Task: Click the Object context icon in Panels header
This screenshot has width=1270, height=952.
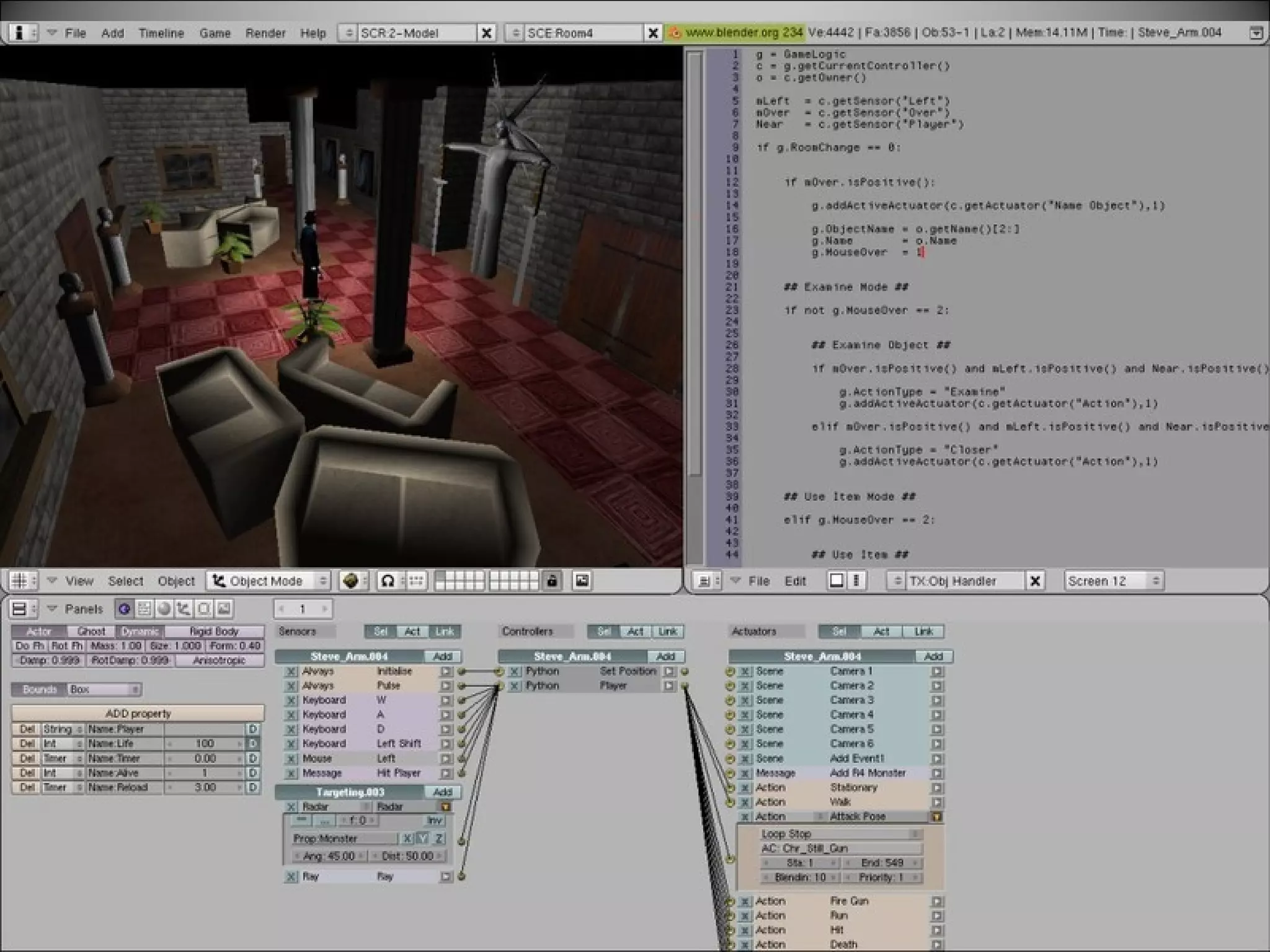Action: pyautogui.click(x=184, y=609)
